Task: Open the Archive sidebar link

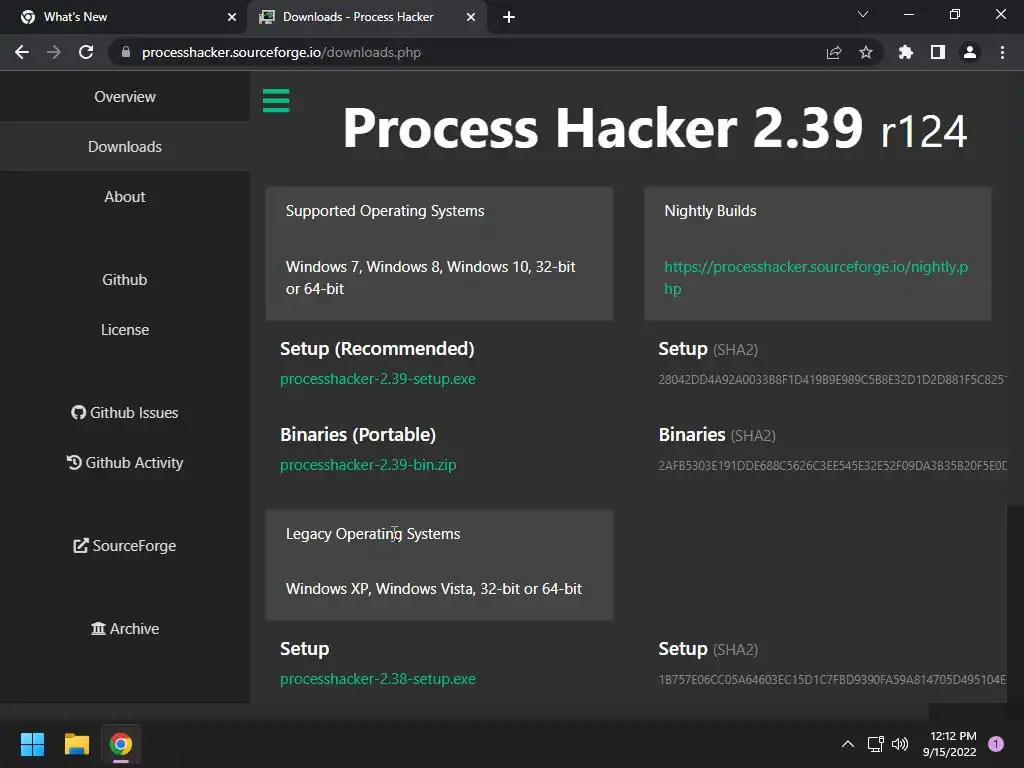Action: pos(125,628)
